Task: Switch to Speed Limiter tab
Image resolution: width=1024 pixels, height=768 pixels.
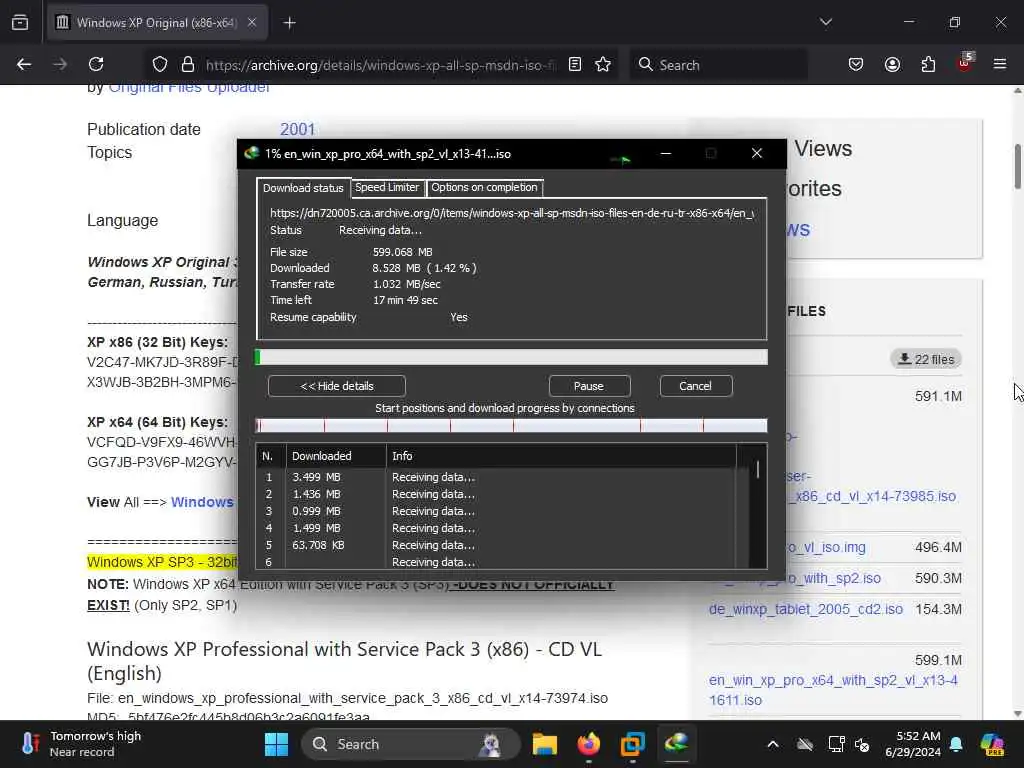Action: pos(387,187)
